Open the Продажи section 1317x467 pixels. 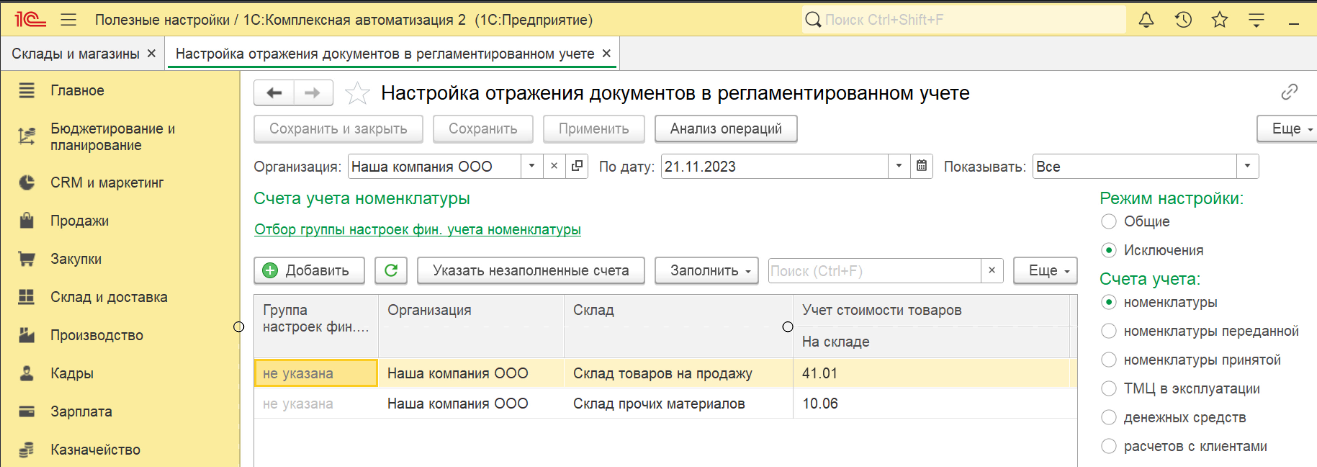pyautogui.click(x=80, y=221)
